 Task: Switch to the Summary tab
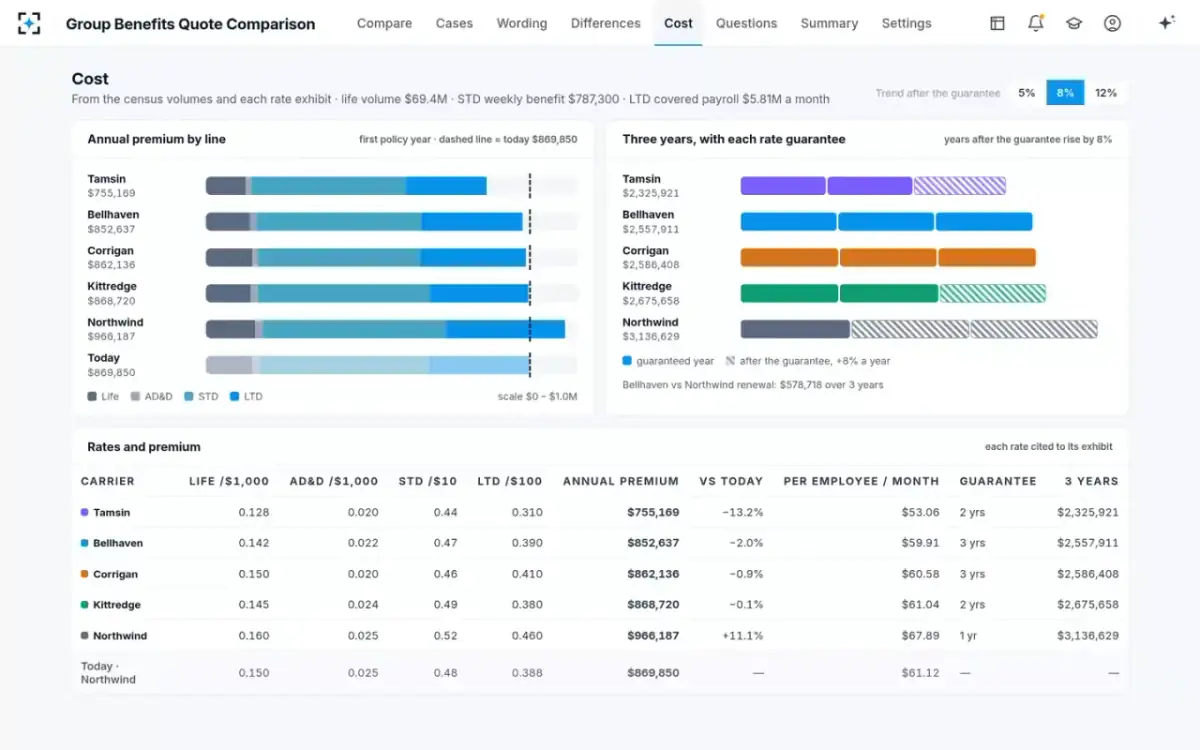pos(829,23)
